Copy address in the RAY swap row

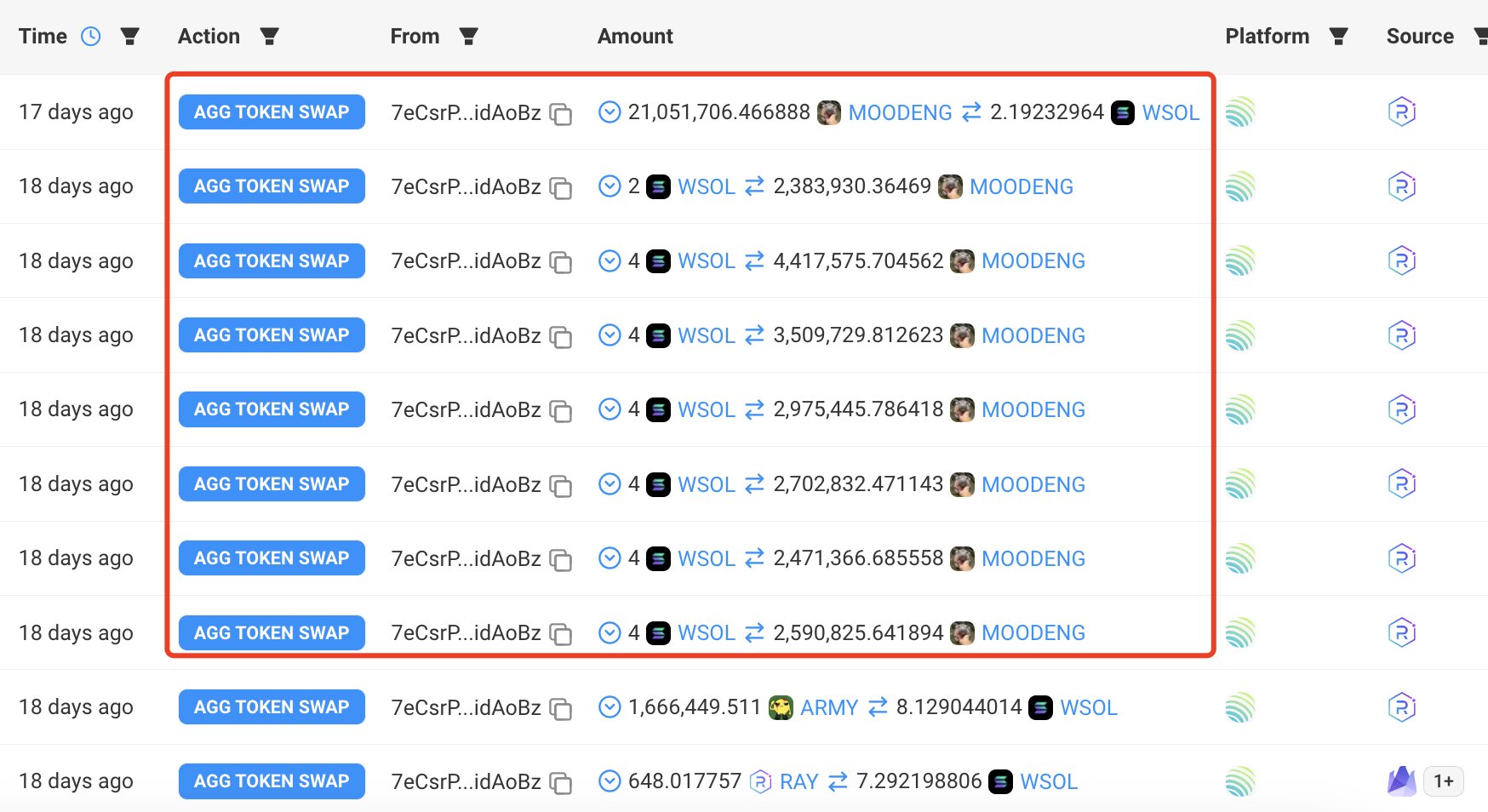(560, 782)
